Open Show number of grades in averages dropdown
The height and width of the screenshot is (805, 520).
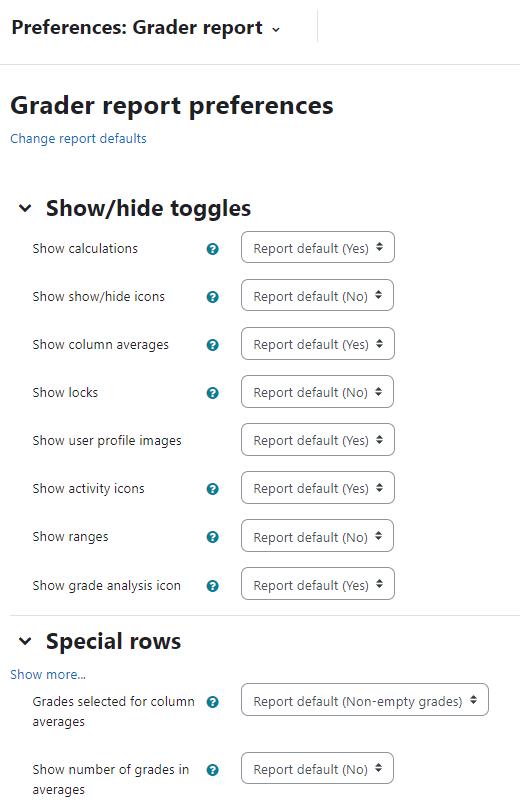pos(317,768)
